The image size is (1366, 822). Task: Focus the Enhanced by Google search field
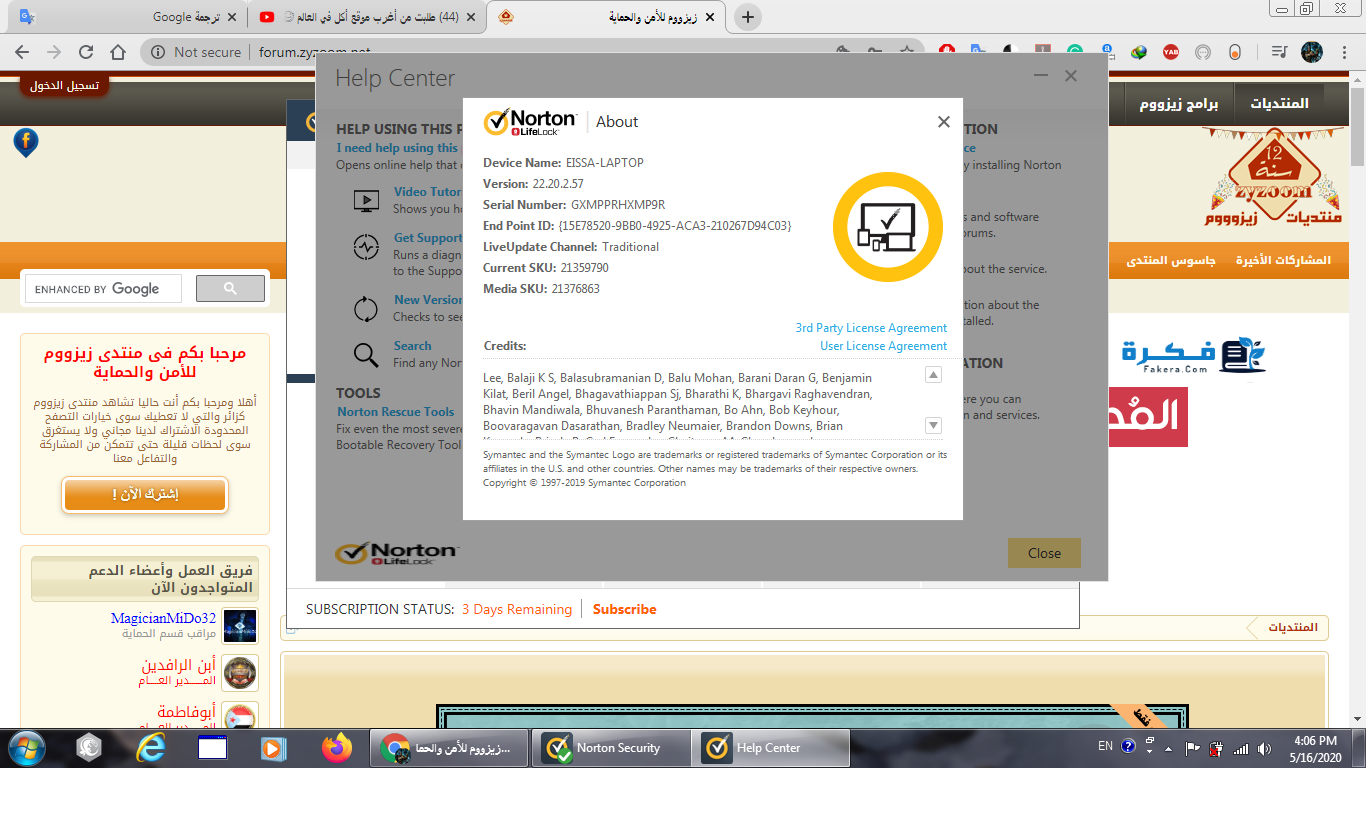103,289
